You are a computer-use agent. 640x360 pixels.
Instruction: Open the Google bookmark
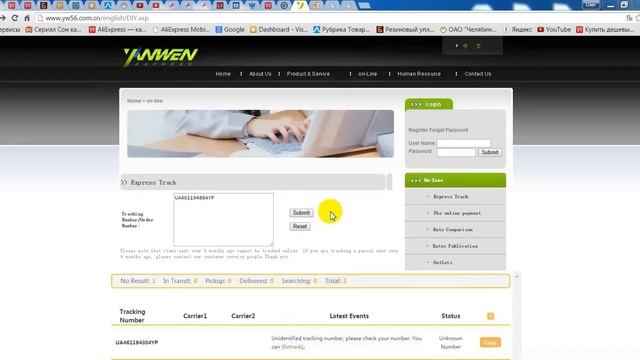(230, 29)
